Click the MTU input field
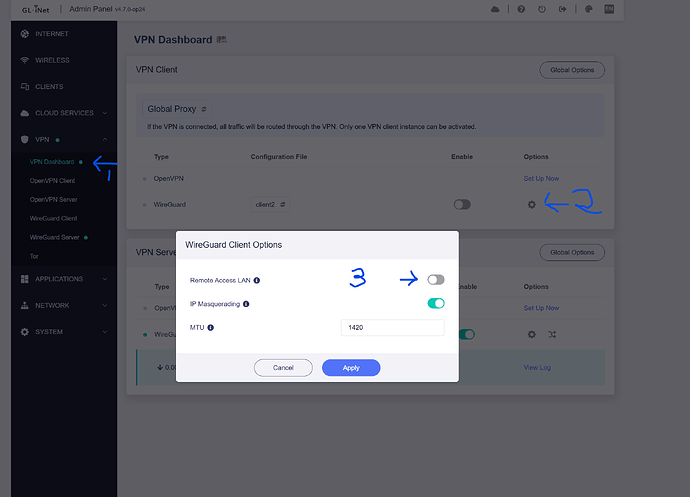Image resolution: width=690 pixels, height=497 pixels. click(392, 327)
